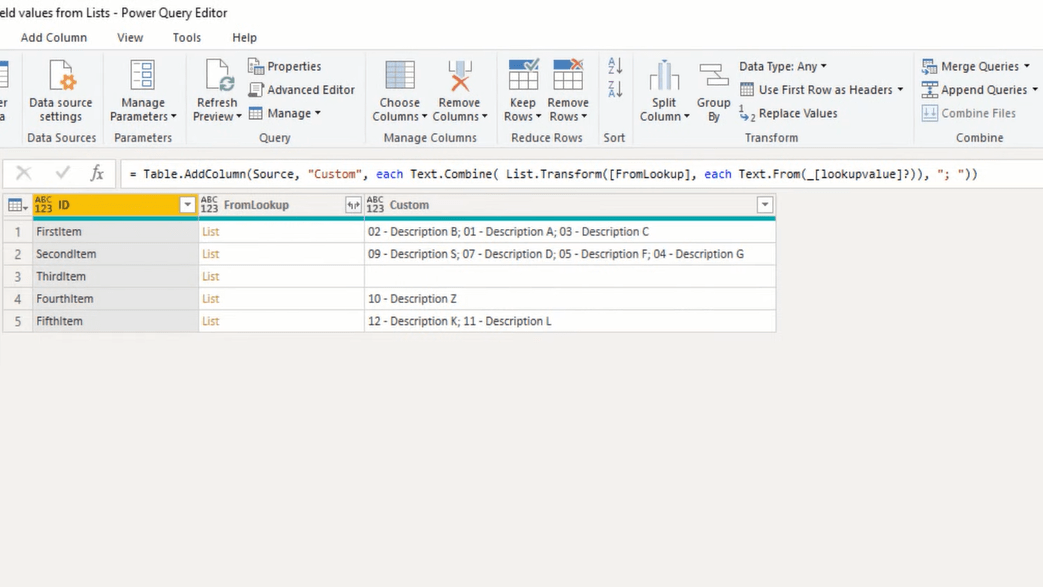This screenshot has width=1043, height=587.
Task: Cancel formula edit with X icon
Action: 23,174
